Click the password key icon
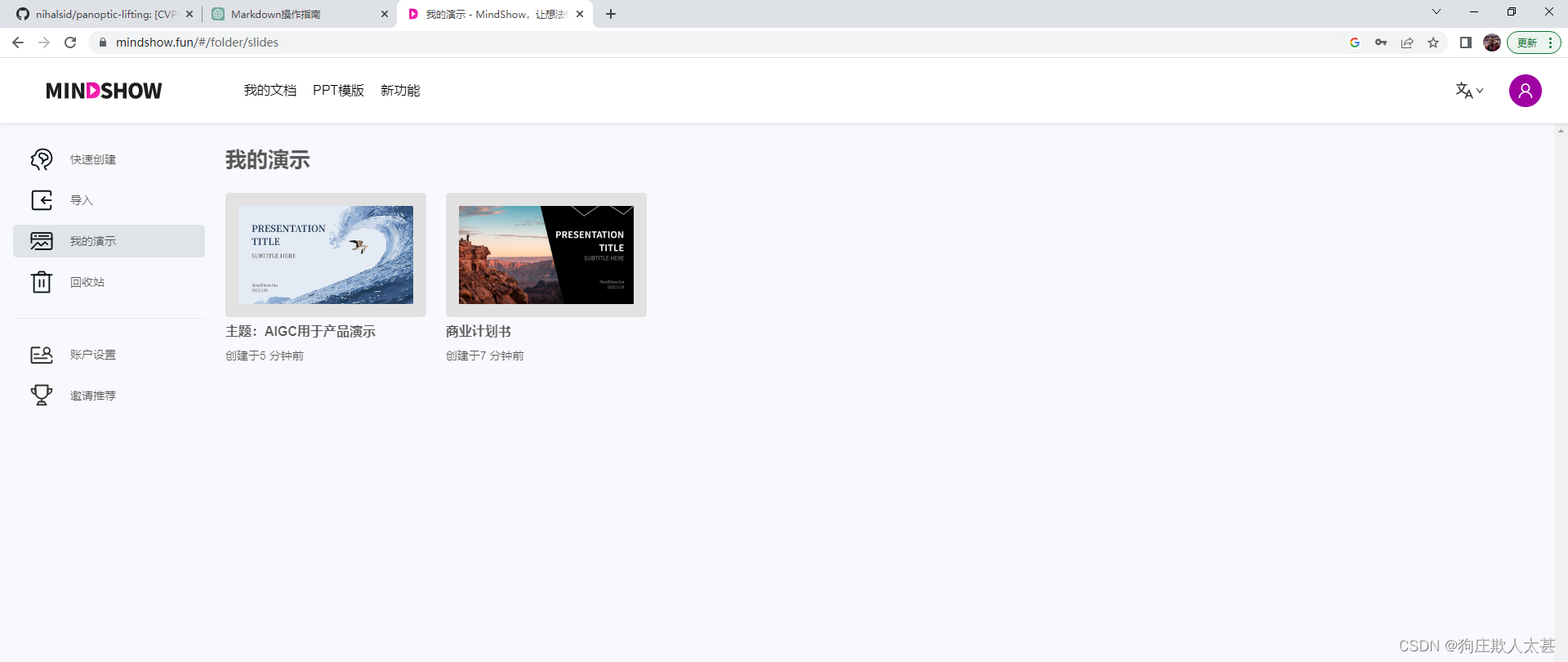This screenshot has height=662, width=1568. tap(1381, 42)
